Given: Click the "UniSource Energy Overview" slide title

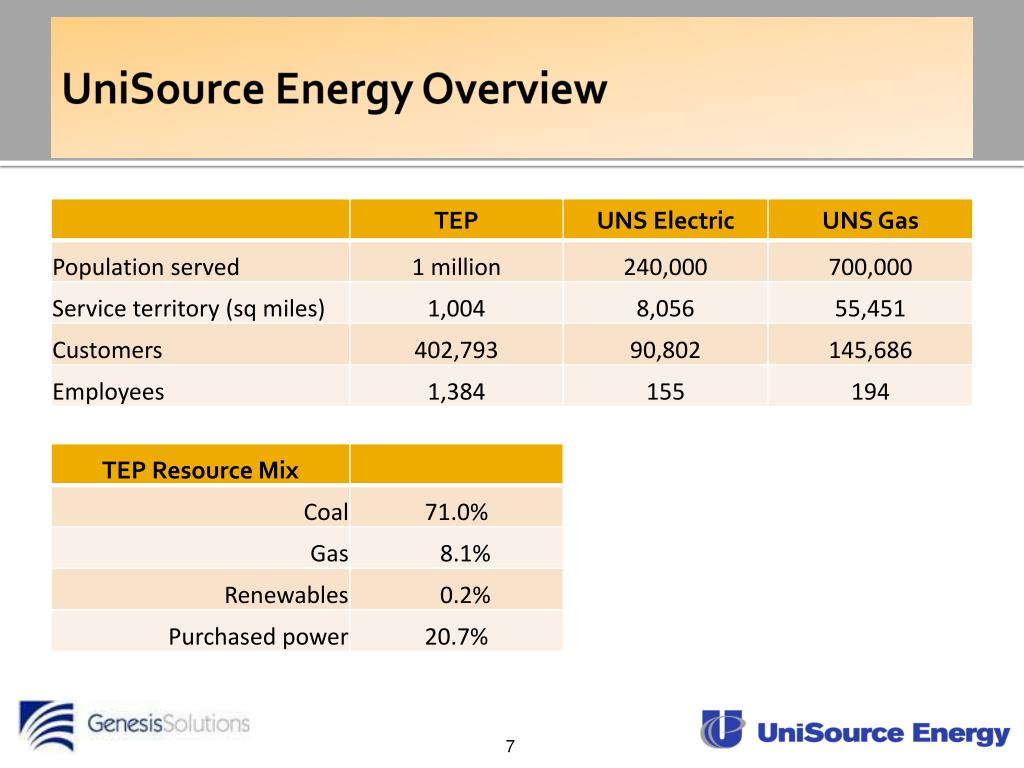Looking at the screenshot, I should (x=334, y=89).
